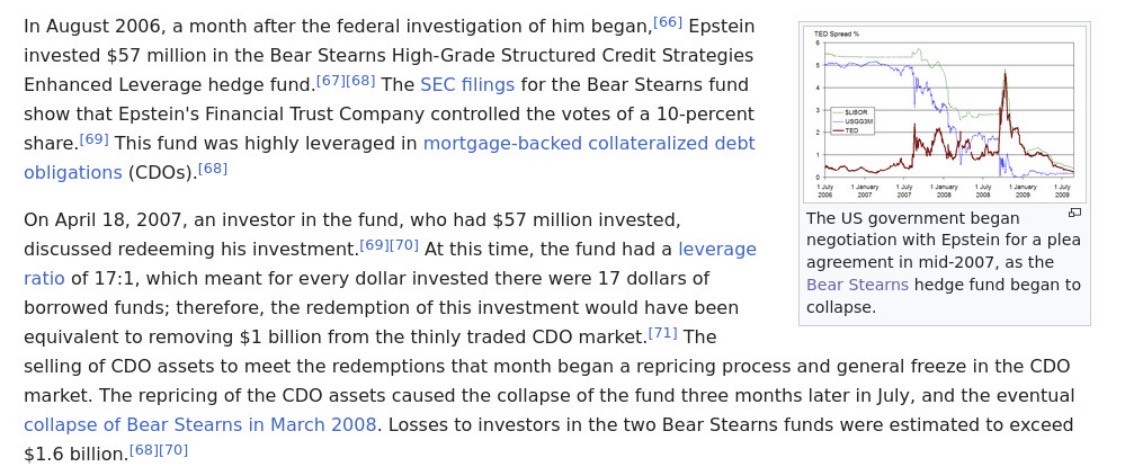
Task: Open the TED Spread chart thumbnail
Action: [x=944, y=112]
